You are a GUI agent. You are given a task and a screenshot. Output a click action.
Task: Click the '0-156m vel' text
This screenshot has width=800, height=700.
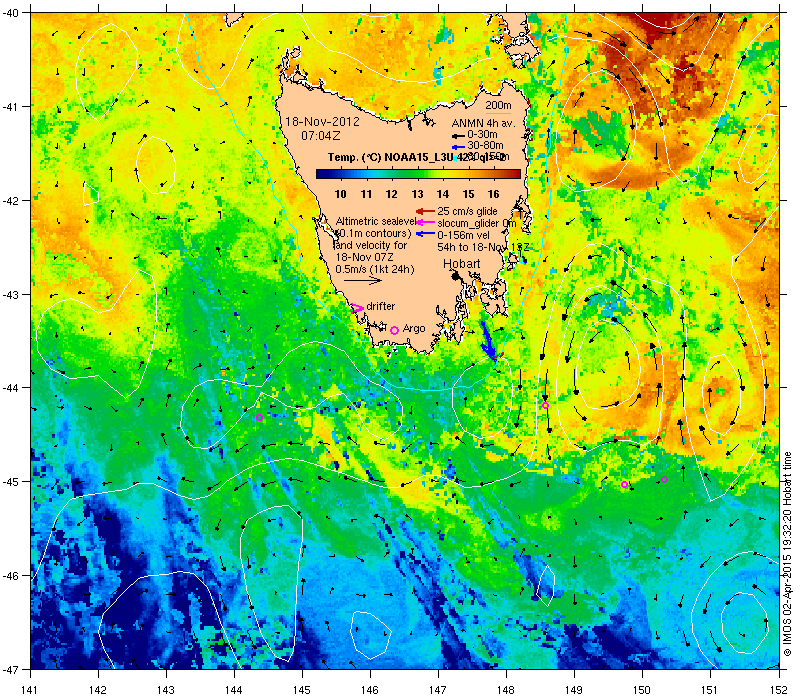coord(463,235)
